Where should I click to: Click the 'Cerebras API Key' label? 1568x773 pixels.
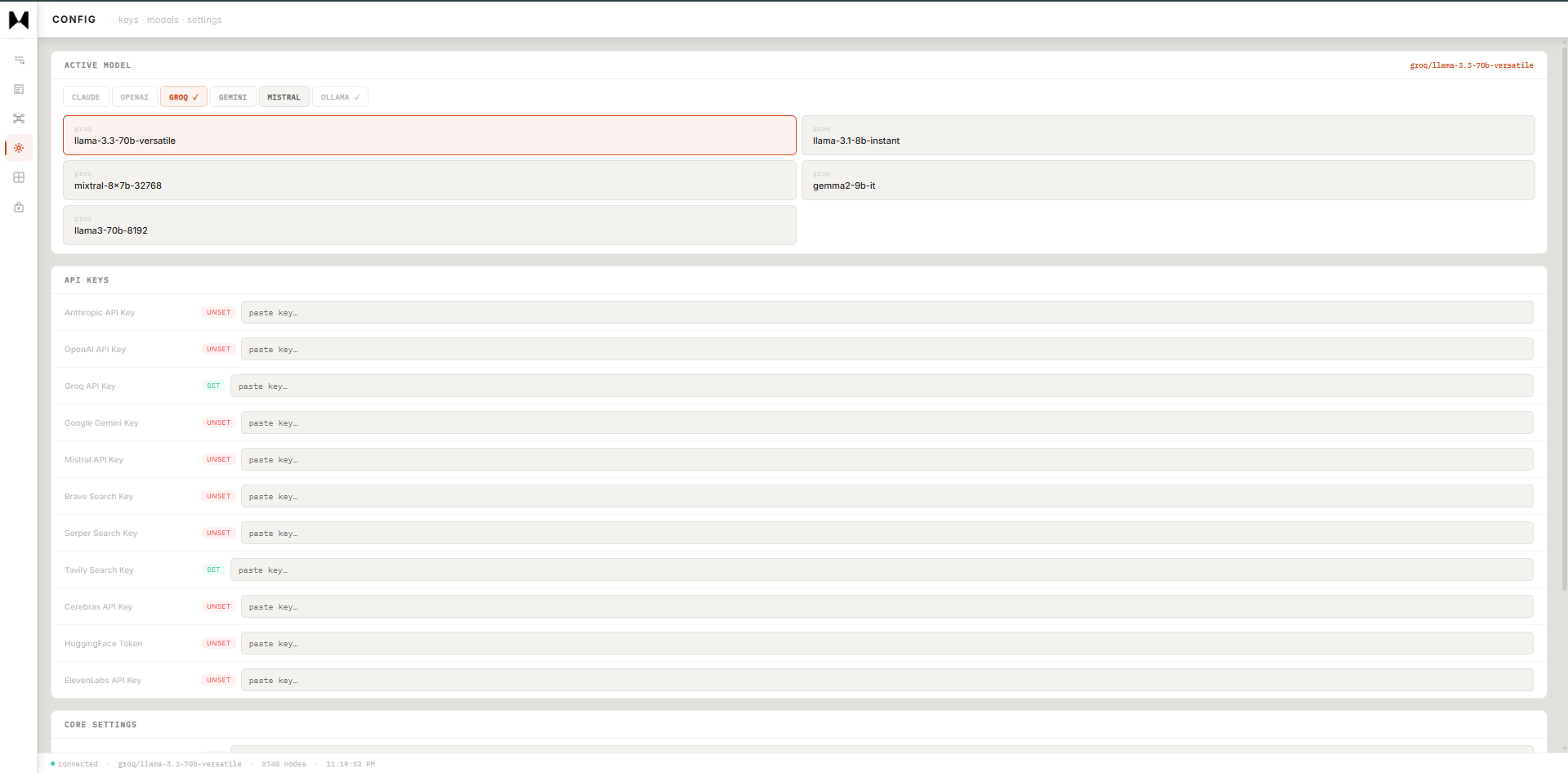[x=98, y=607]
